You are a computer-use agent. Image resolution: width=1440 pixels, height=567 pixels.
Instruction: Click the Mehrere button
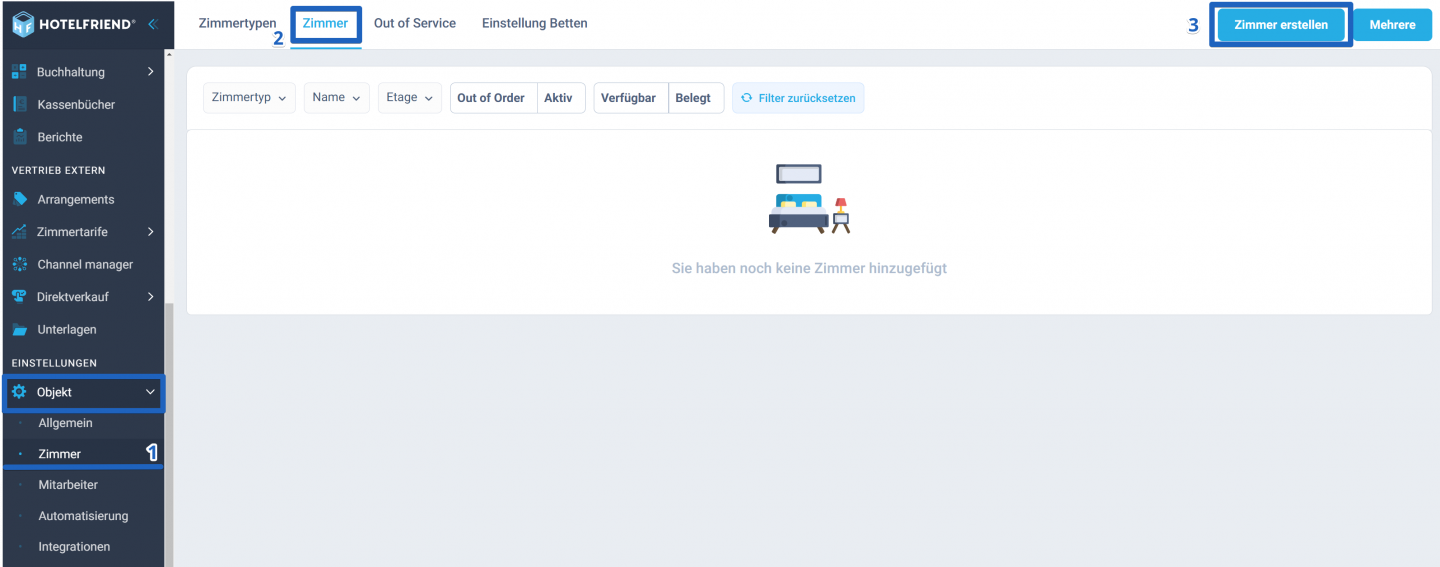pyautogui.click(x=1393, y=25)
